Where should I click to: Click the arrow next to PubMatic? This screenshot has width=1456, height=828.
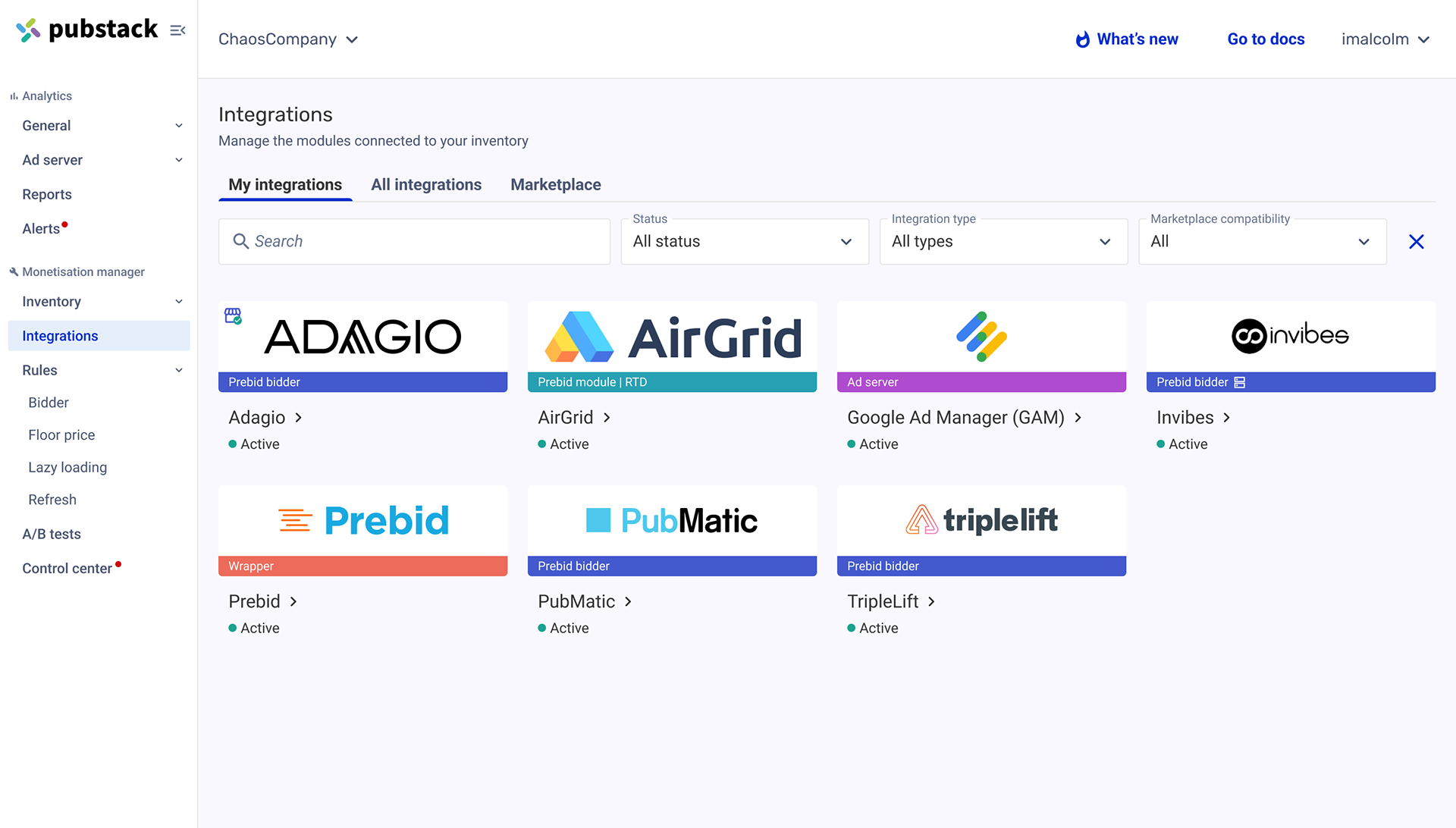pyautogui.click(x=628, y=602)
